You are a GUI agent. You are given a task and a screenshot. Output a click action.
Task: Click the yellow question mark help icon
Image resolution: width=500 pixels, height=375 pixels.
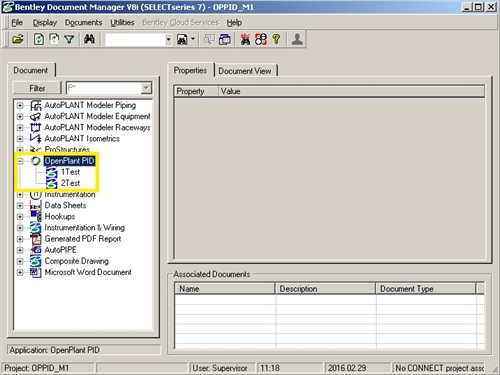(276, 39)
